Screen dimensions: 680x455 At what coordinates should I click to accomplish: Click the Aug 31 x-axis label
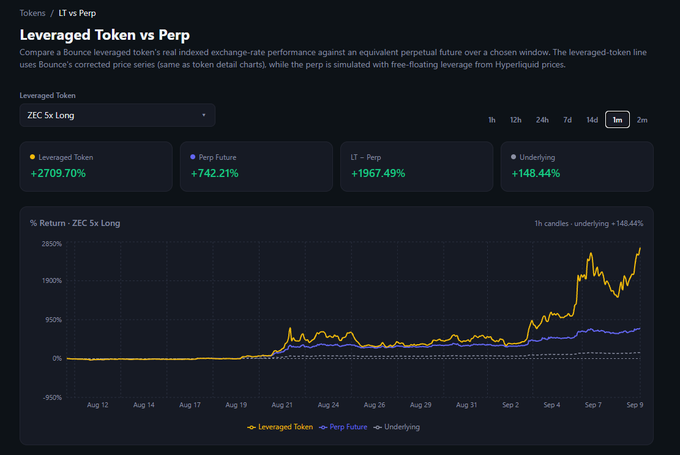click(x=467, y=405)
